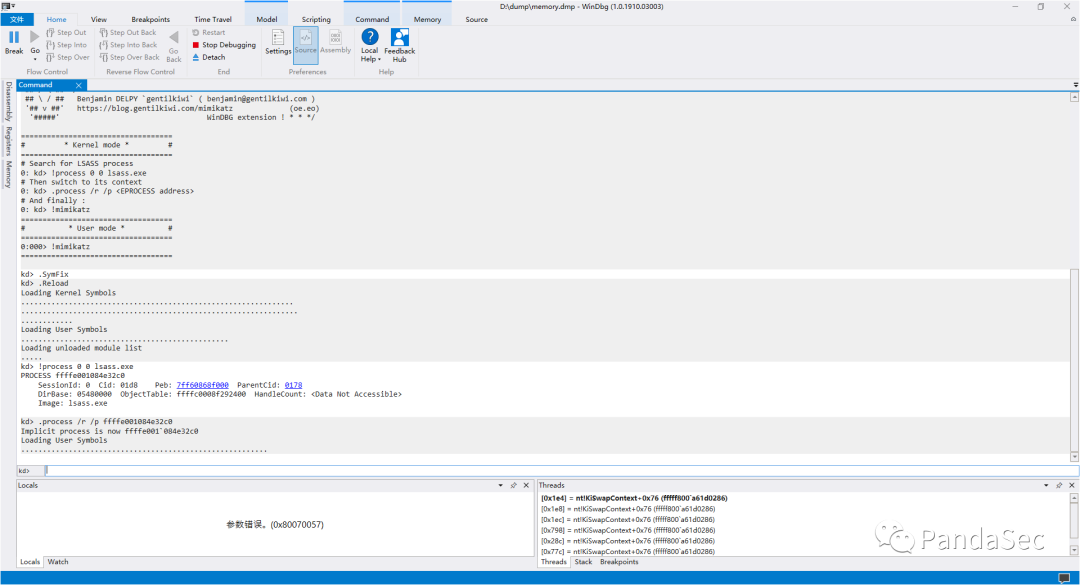Screen dimensions: 1080x585
Task: Close the Locals panel
Action: tap(526, 486)
